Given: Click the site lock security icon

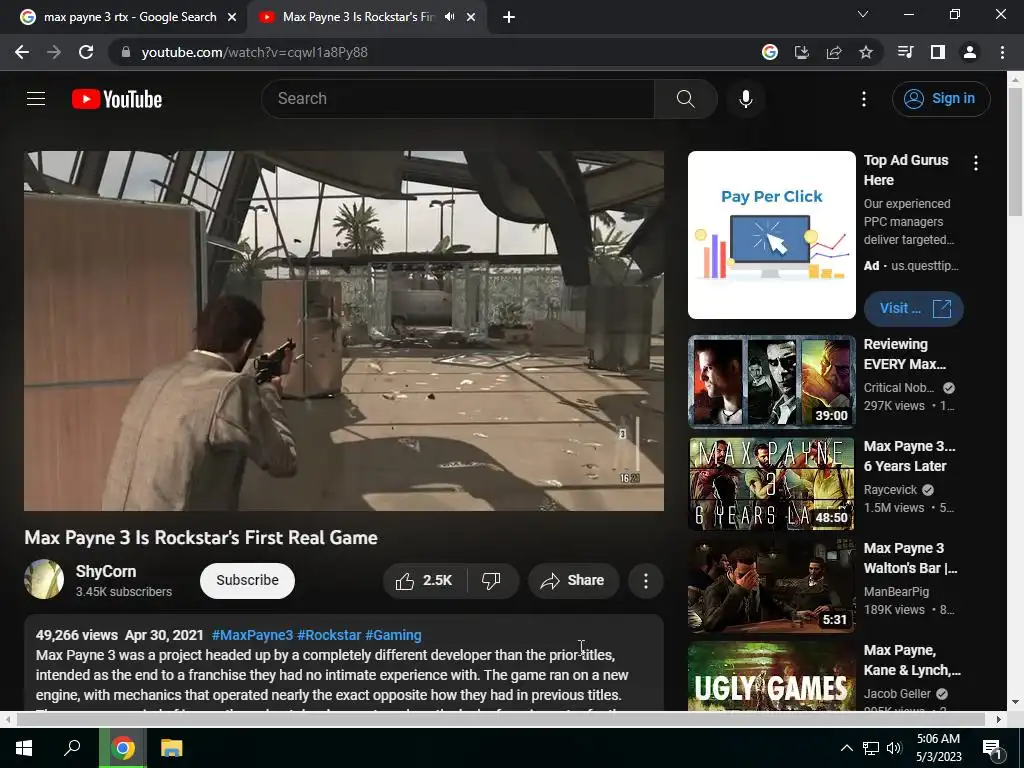Looking at the screenshot, I should [126, 52].
